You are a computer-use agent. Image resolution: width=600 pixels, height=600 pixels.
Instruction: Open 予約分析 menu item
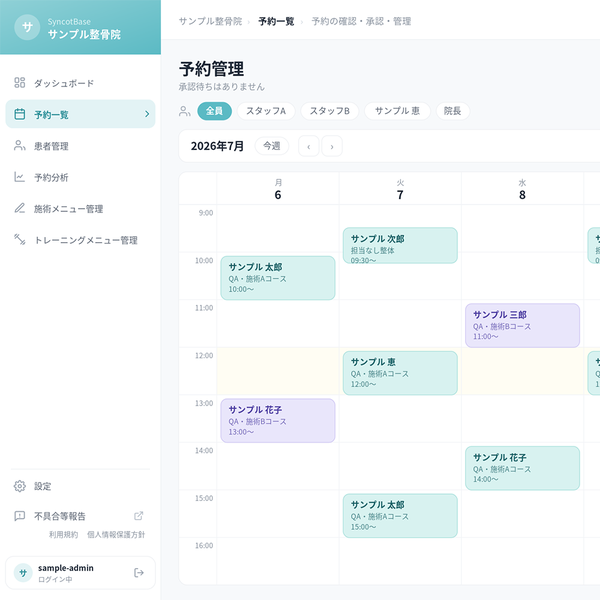(80, 177)
